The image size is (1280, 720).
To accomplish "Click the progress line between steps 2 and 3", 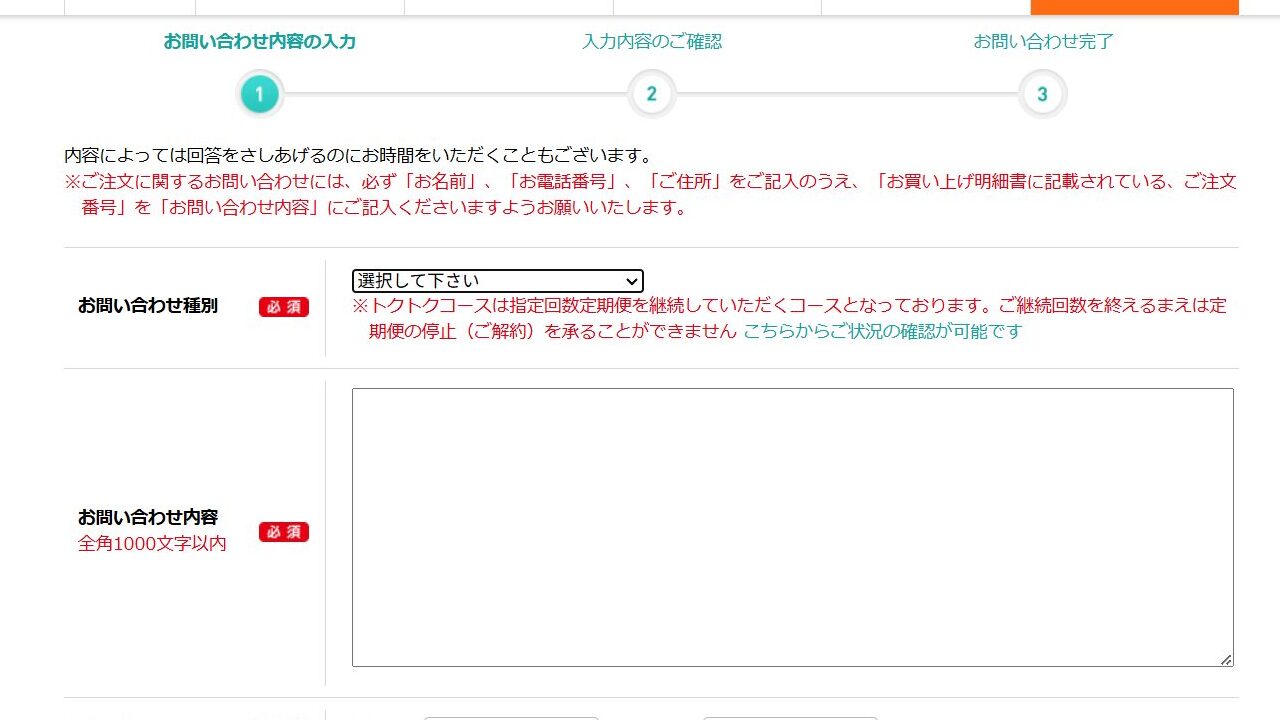I will pyautogui.click(x=847, y=94).
